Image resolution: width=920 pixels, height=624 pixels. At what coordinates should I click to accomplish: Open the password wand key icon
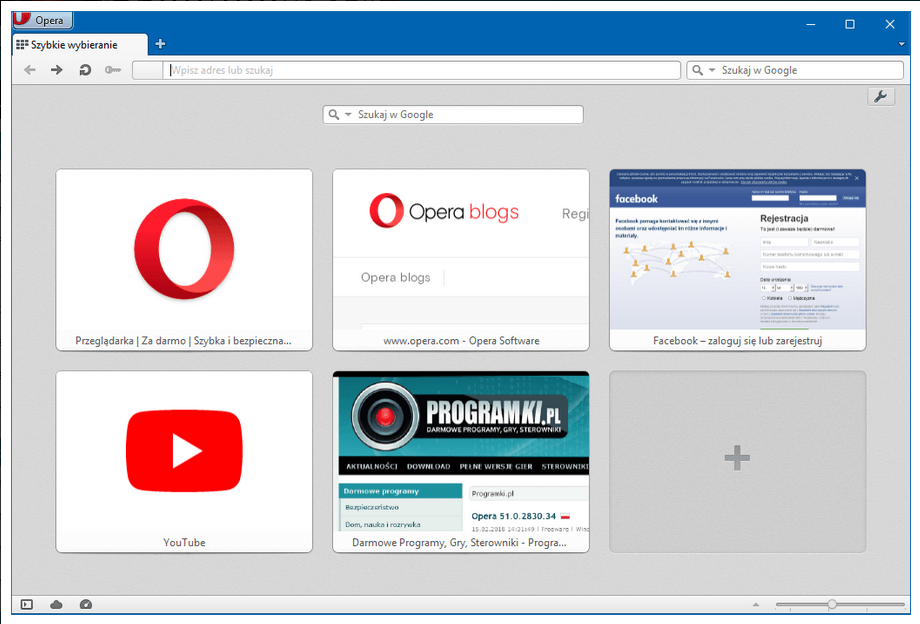(113, 70)
